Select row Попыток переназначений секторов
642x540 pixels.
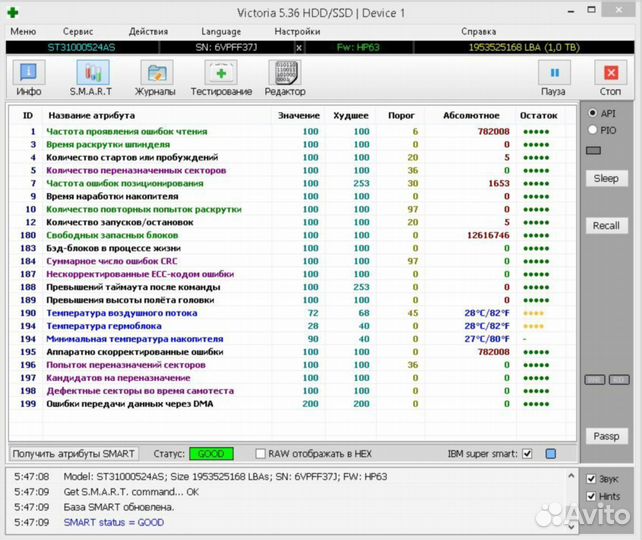pos(292,365)
